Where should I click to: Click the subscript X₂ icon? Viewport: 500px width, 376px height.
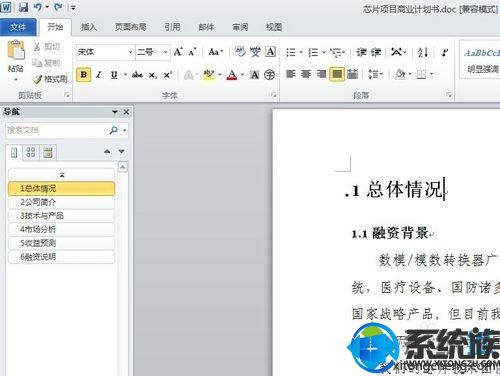[x=153, y=75]
